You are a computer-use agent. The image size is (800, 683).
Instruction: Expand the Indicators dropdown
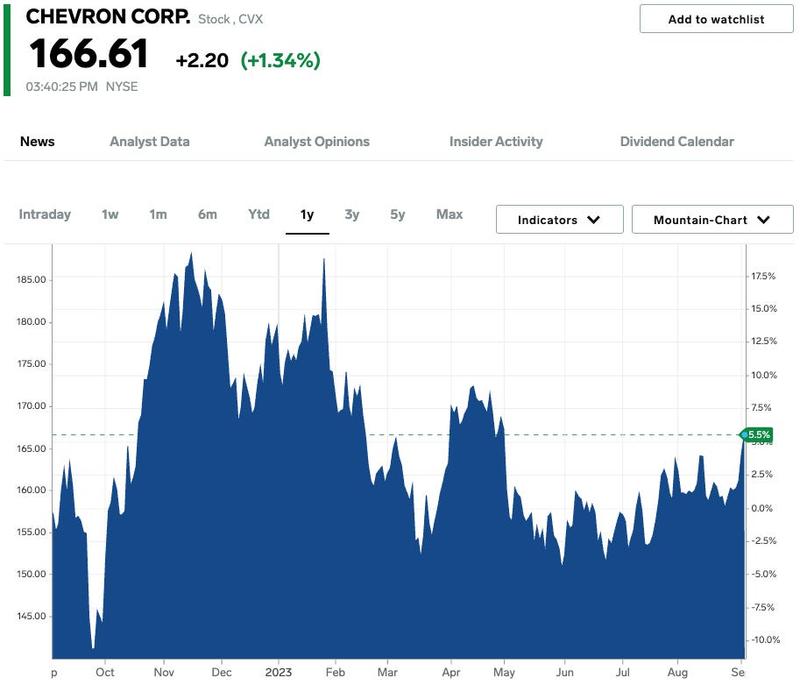tap(560, 220)
